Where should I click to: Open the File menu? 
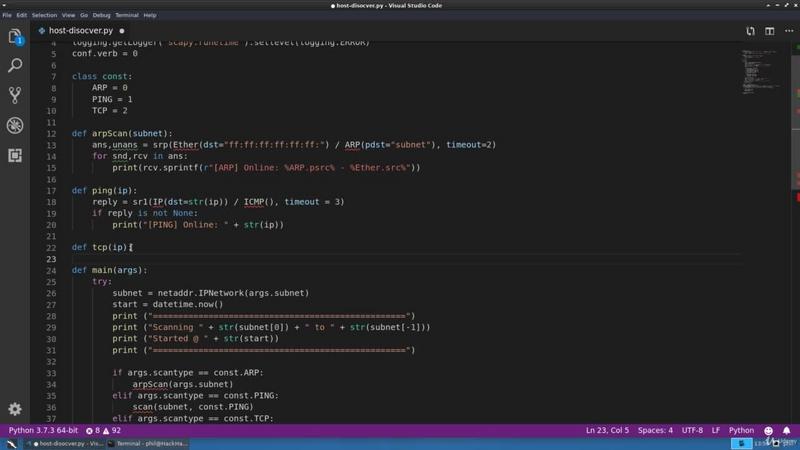7,15
